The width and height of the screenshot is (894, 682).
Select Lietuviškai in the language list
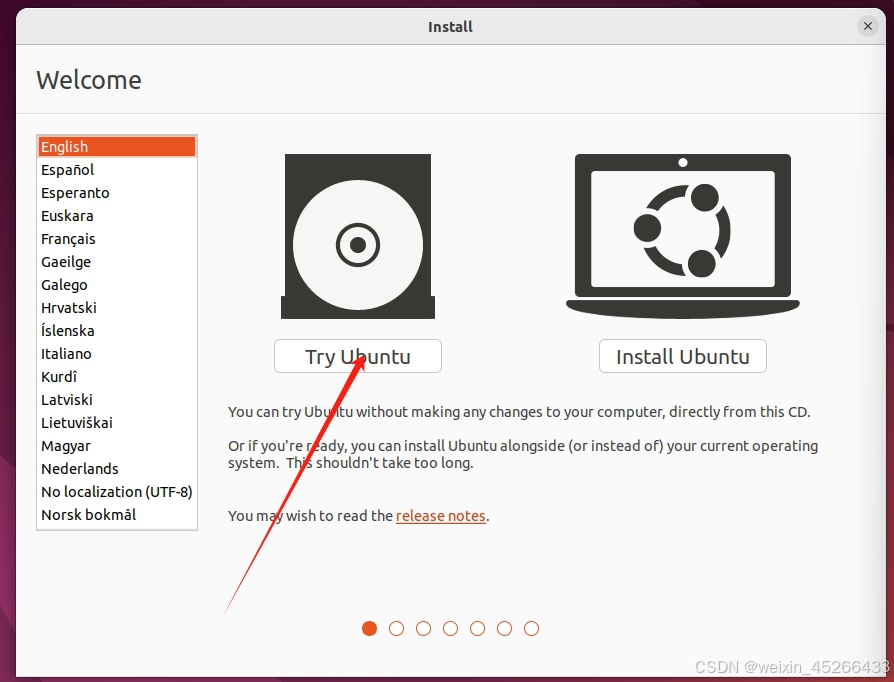[x=117, y=423]
